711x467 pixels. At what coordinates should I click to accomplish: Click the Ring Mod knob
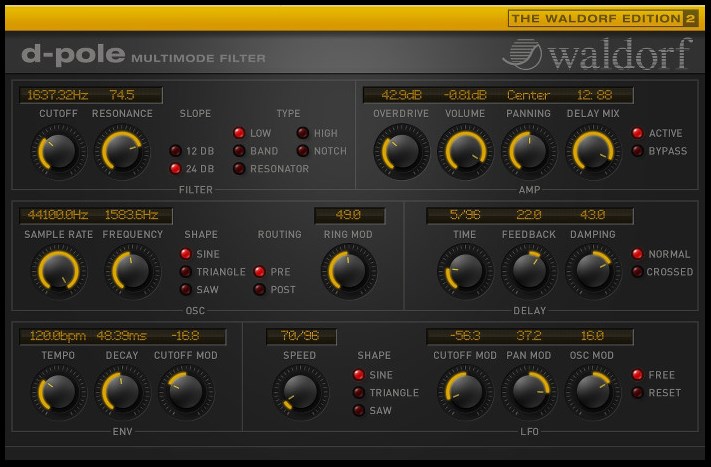[349, 271]
